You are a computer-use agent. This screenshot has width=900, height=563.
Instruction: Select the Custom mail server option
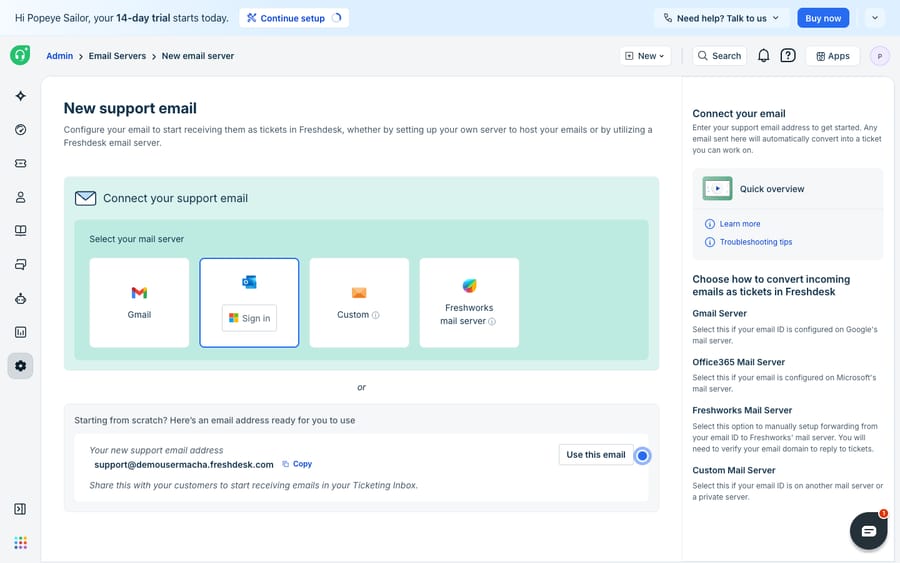[x=359, y=302]
